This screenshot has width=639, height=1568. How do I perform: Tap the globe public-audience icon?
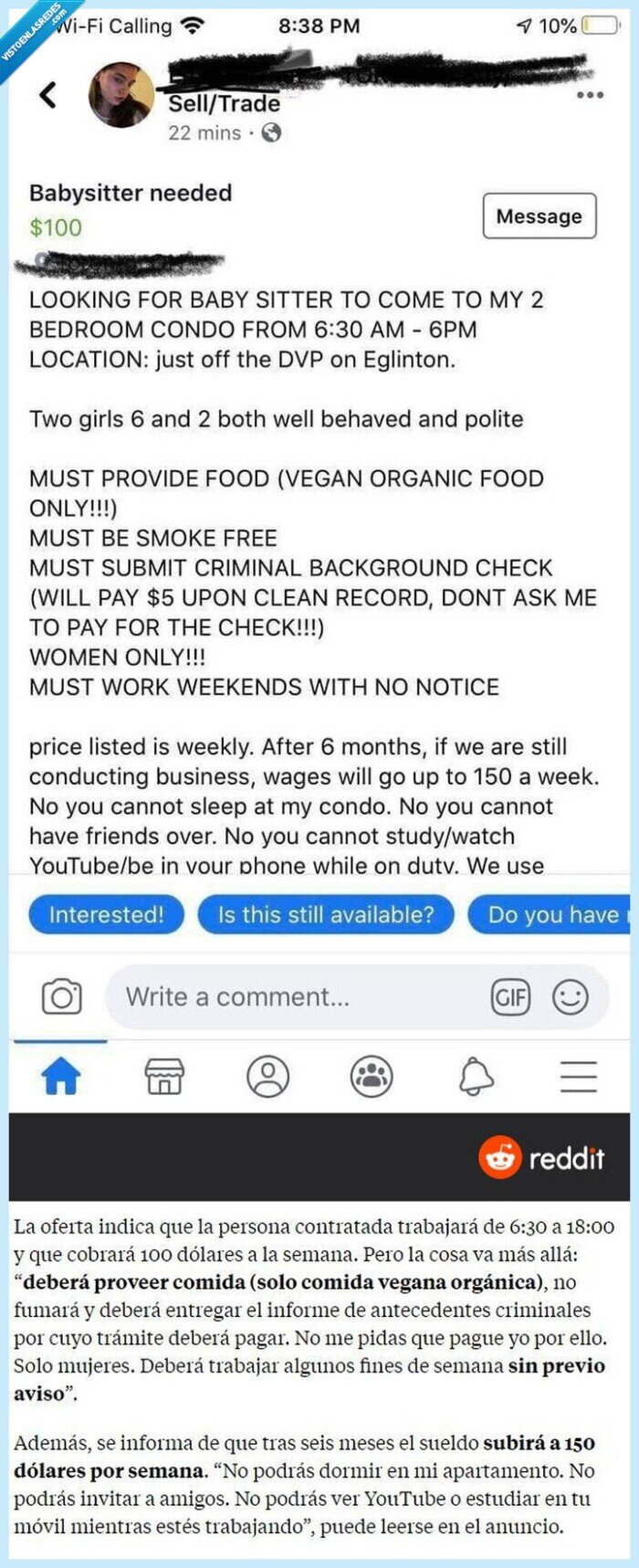pos(271,133)
